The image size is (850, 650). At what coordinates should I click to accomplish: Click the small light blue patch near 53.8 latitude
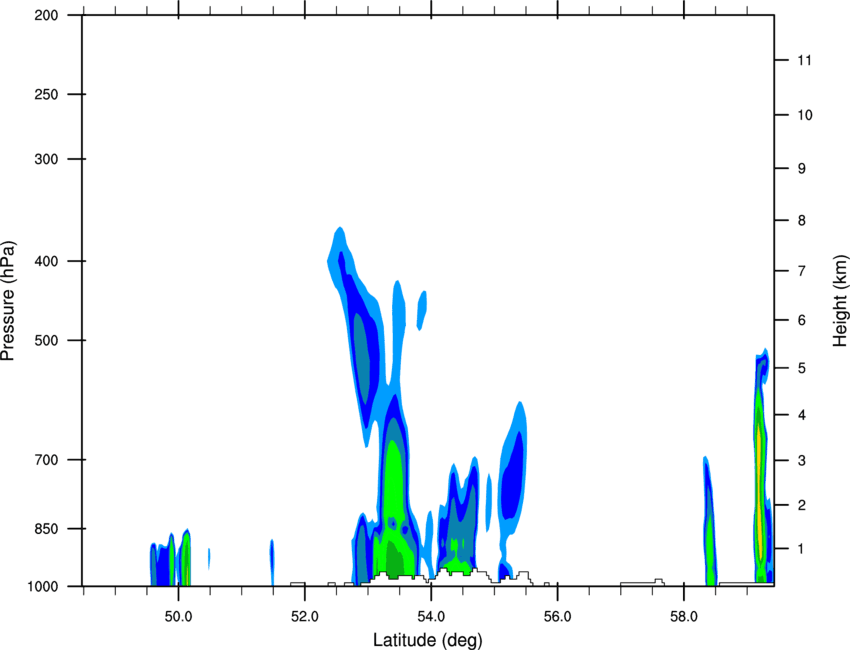coord(421,311)
